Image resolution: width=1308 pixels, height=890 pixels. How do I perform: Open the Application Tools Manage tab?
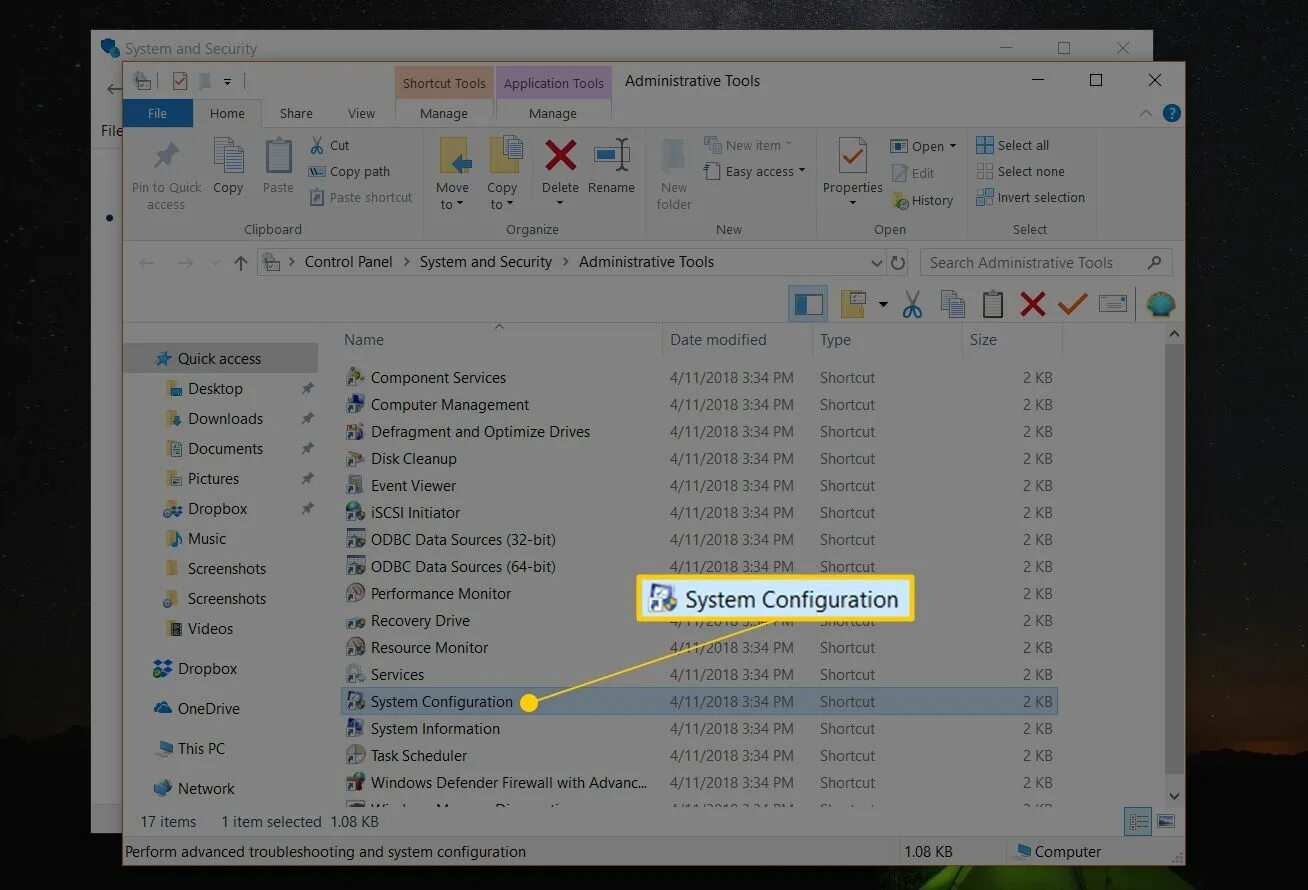[552, 113]
